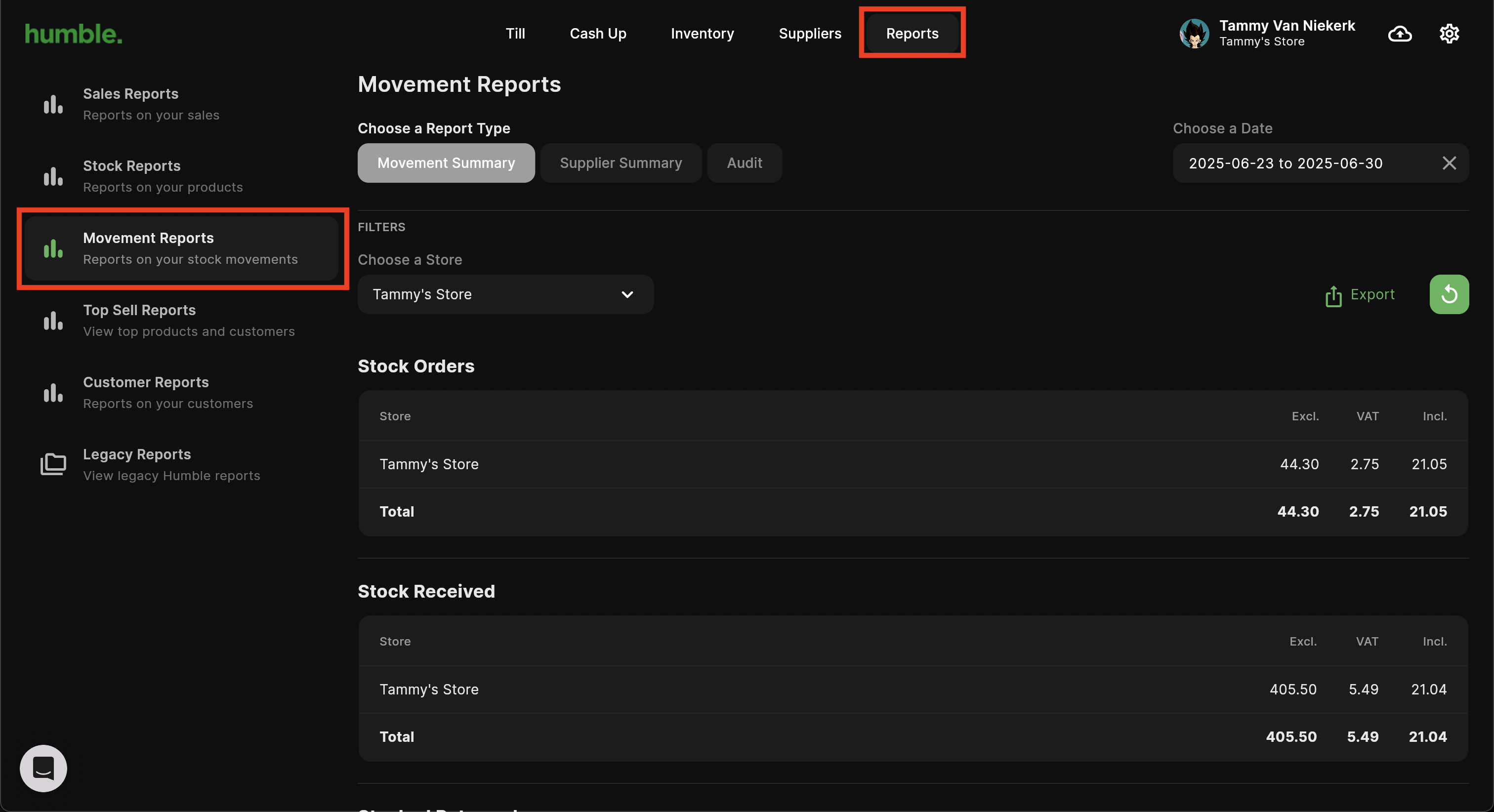
Task: Switch to Supplier Summary report type
Action: click(x=621, y=163)
